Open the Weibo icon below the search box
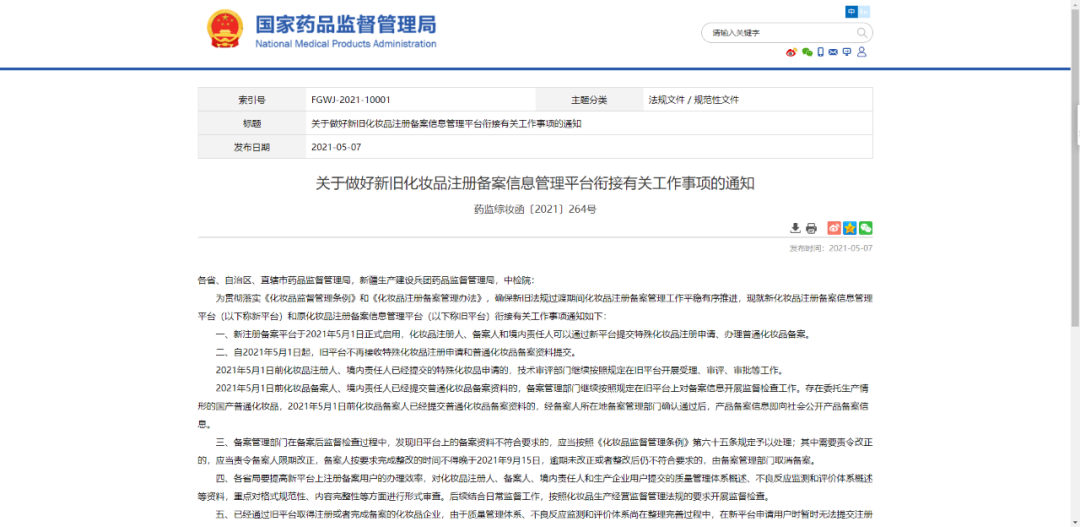This screenshot has width=1080, height=527. [791, 52]
